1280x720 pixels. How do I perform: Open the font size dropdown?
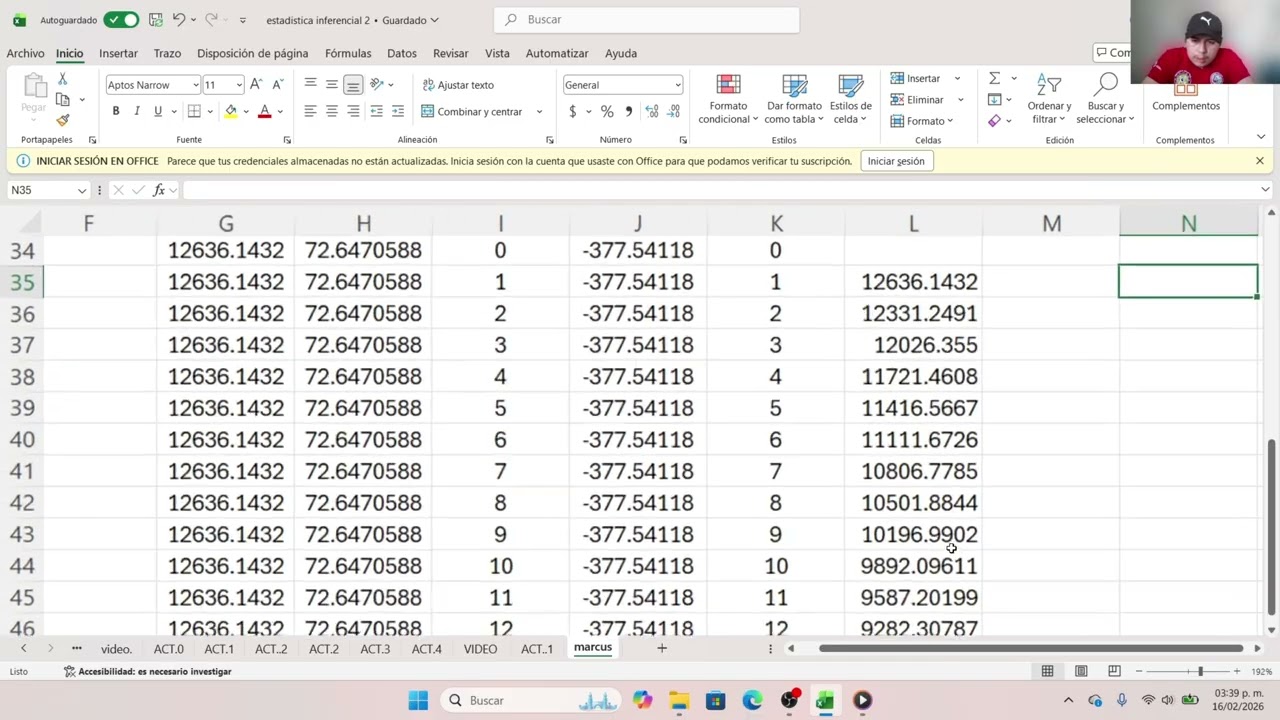238,85
